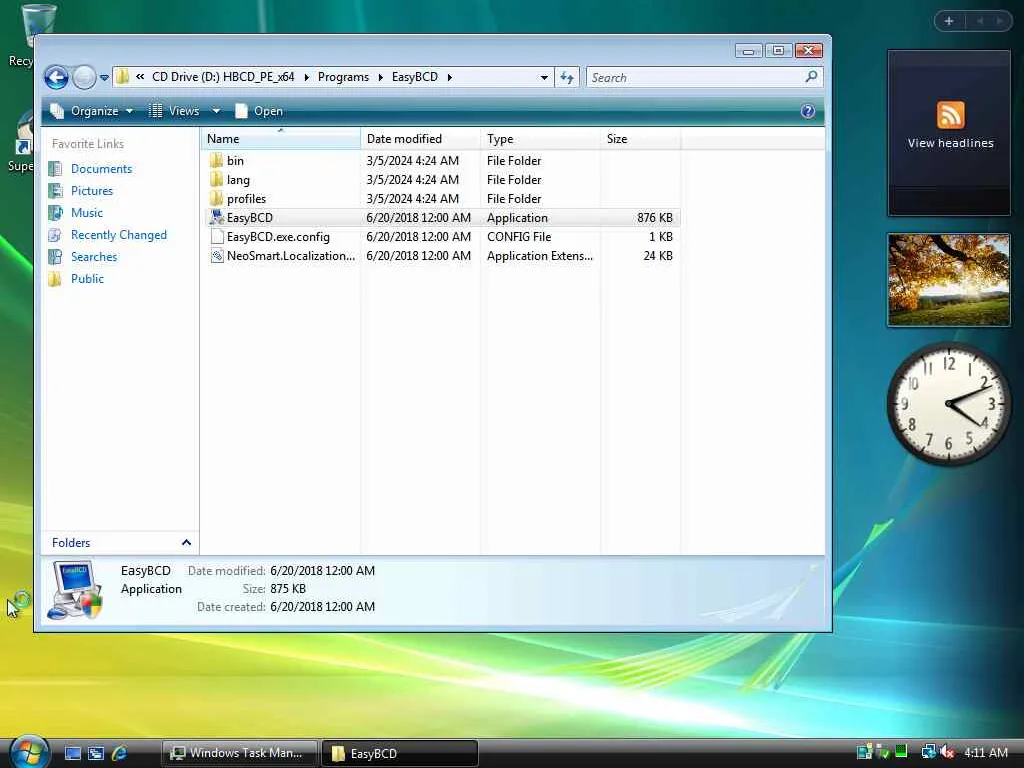1024x768 pixels.
Task: Open Recently Changed link
Action: [118, 235]
